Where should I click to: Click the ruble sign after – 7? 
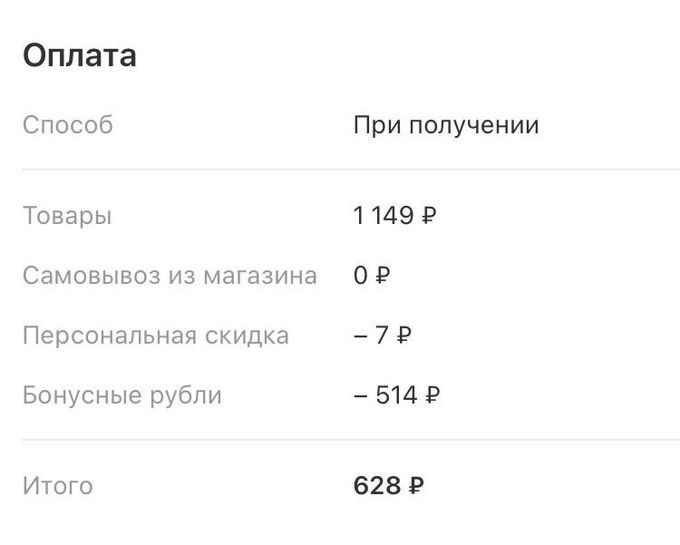[x=404, y=336]
